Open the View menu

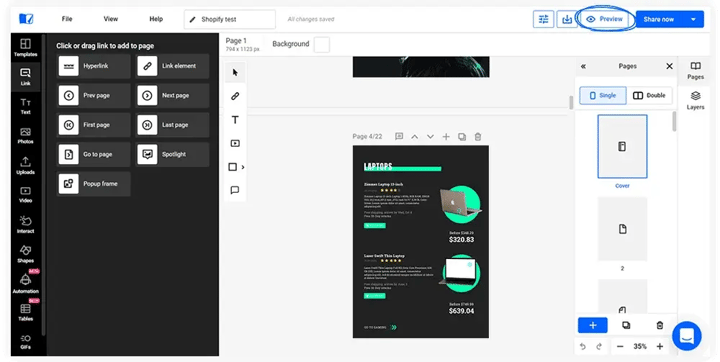111,19
